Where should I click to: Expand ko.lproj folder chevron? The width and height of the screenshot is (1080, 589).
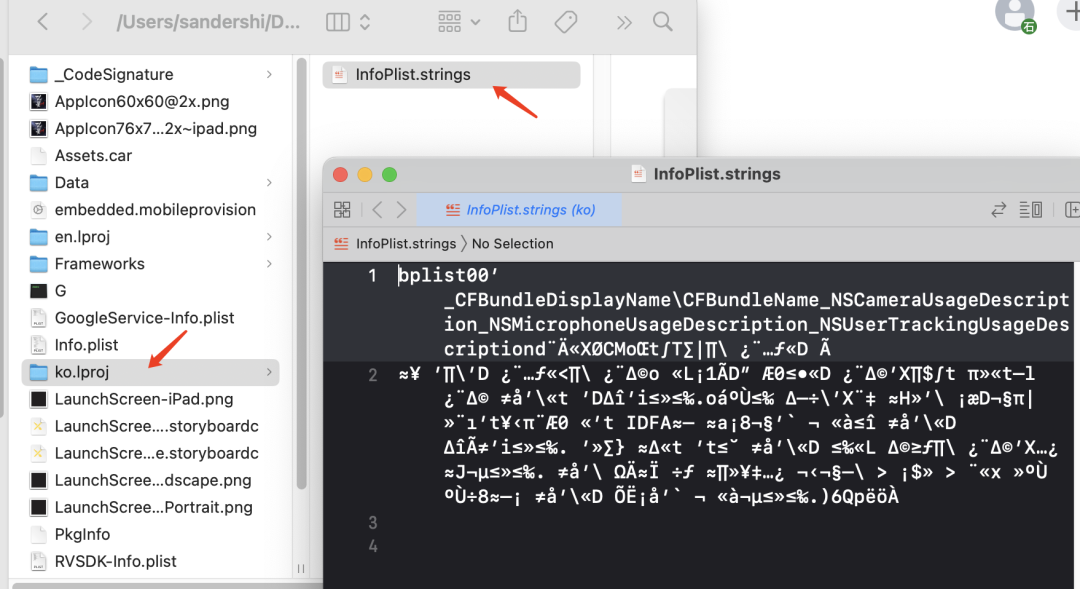coord(269,372)
